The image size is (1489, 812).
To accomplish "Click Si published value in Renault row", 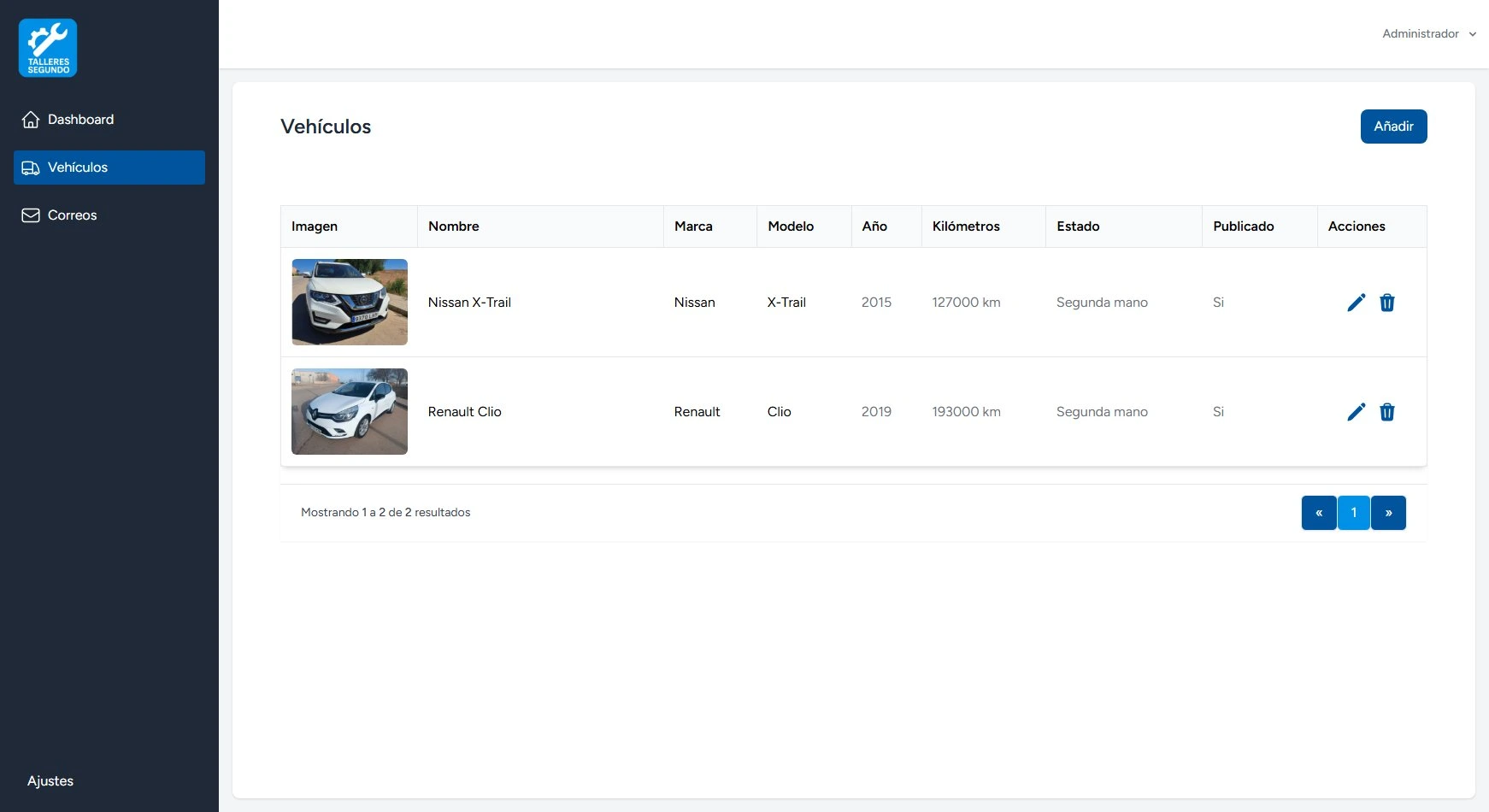I will coord(1218,412).
